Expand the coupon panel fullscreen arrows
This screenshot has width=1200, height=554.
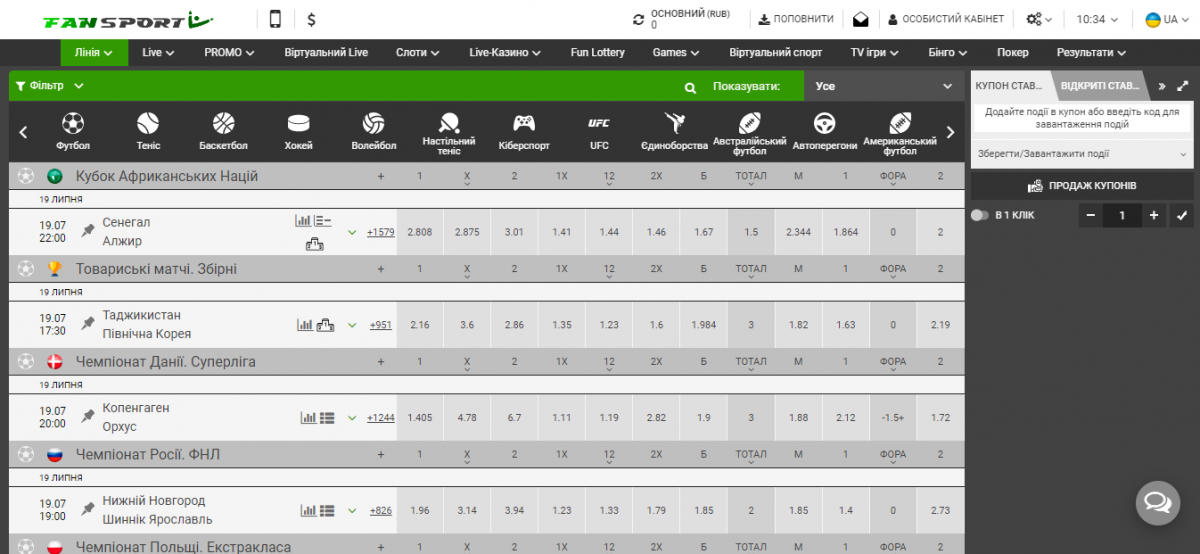click(x=1183, y=86)
